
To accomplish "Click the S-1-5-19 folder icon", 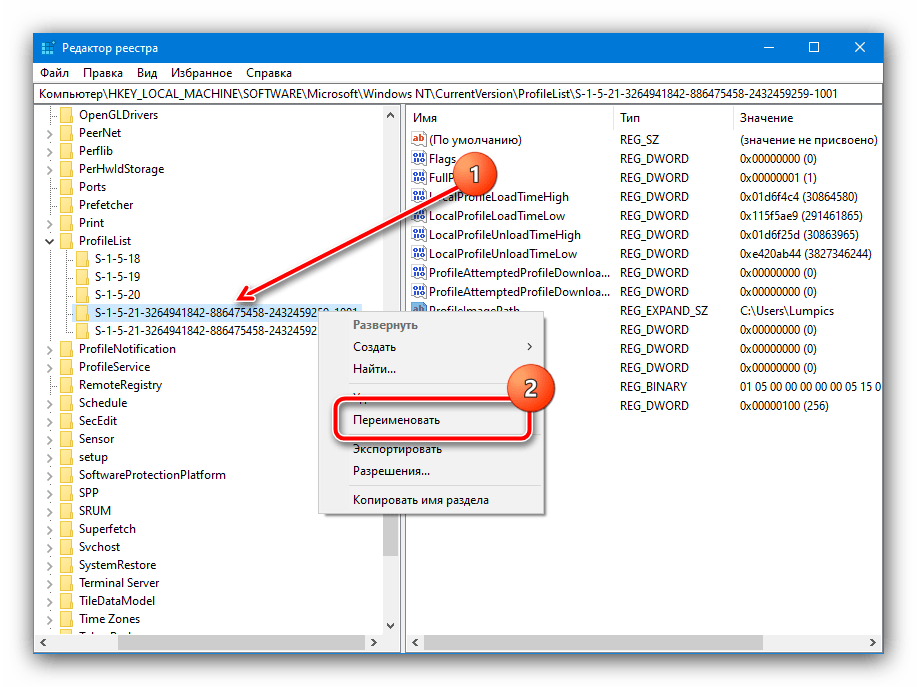I will click(82, 277).
